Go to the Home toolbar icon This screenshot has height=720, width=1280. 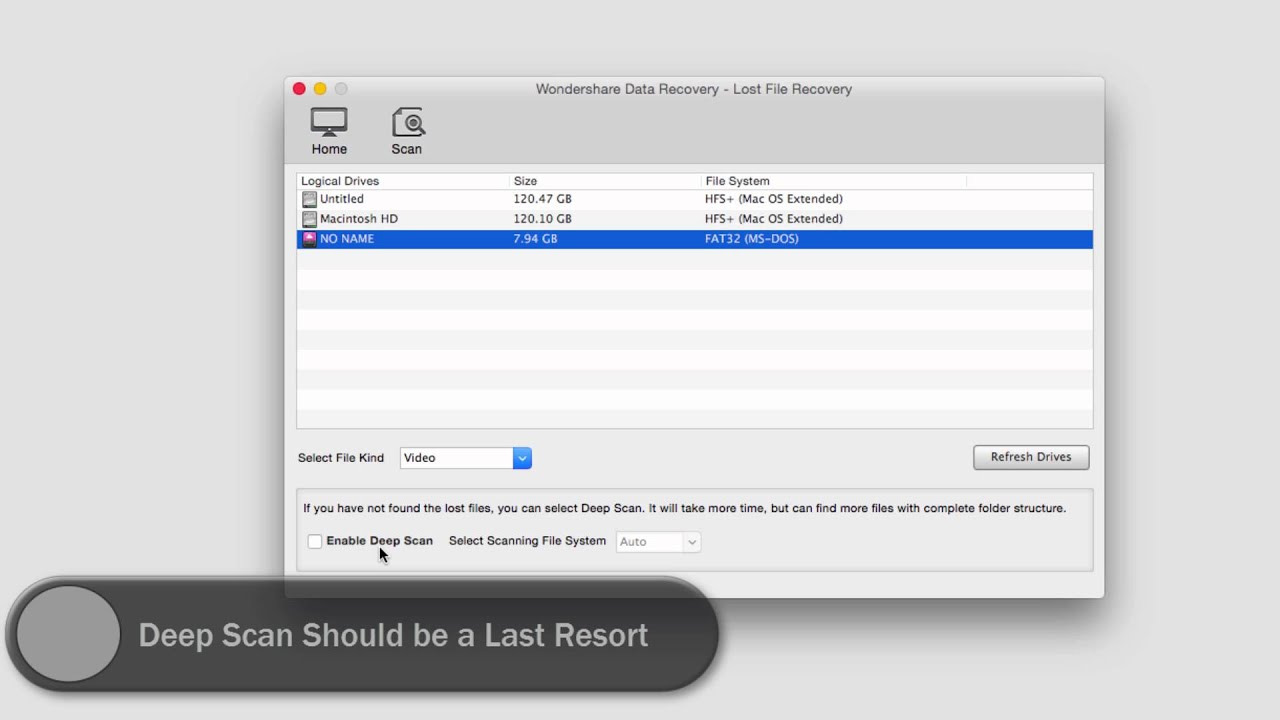329,131
